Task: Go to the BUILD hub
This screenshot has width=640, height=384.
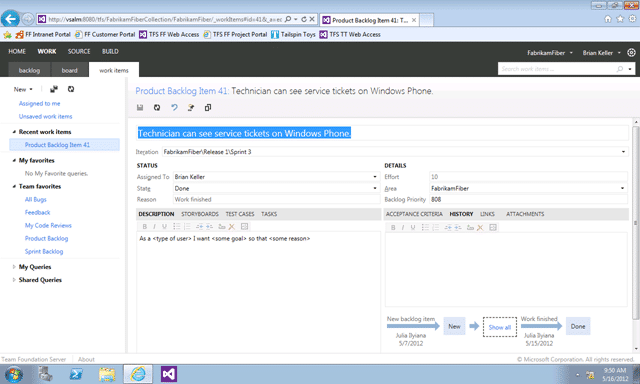Action: click(x=110, y=51)
